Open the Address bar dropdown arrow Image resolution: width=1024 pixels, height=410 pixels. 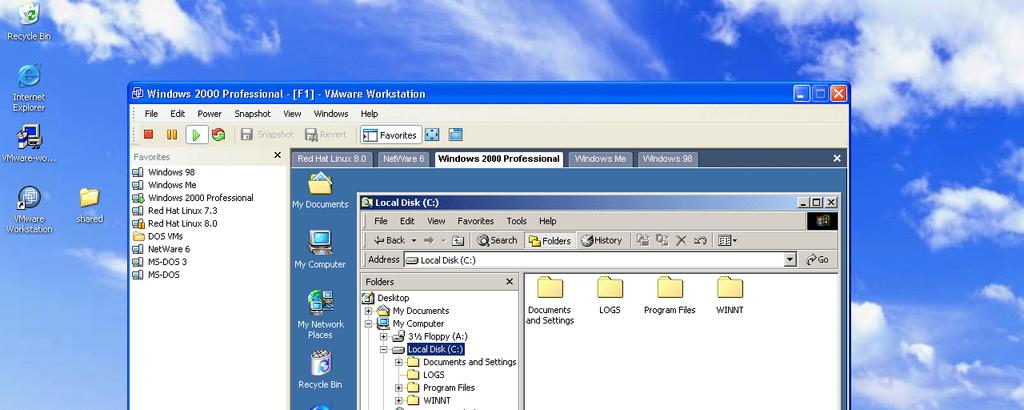click(x=790, y=260)
